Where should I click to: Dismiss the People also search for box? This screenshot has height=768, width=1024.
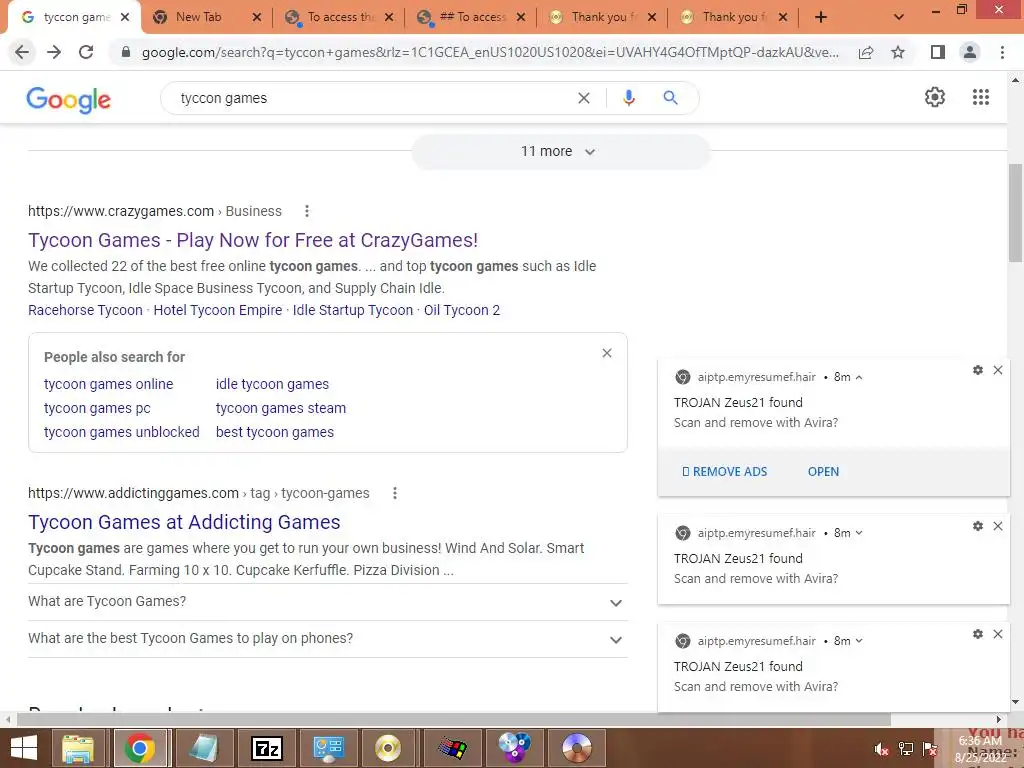pyautogui.click(x=607, y=353)
